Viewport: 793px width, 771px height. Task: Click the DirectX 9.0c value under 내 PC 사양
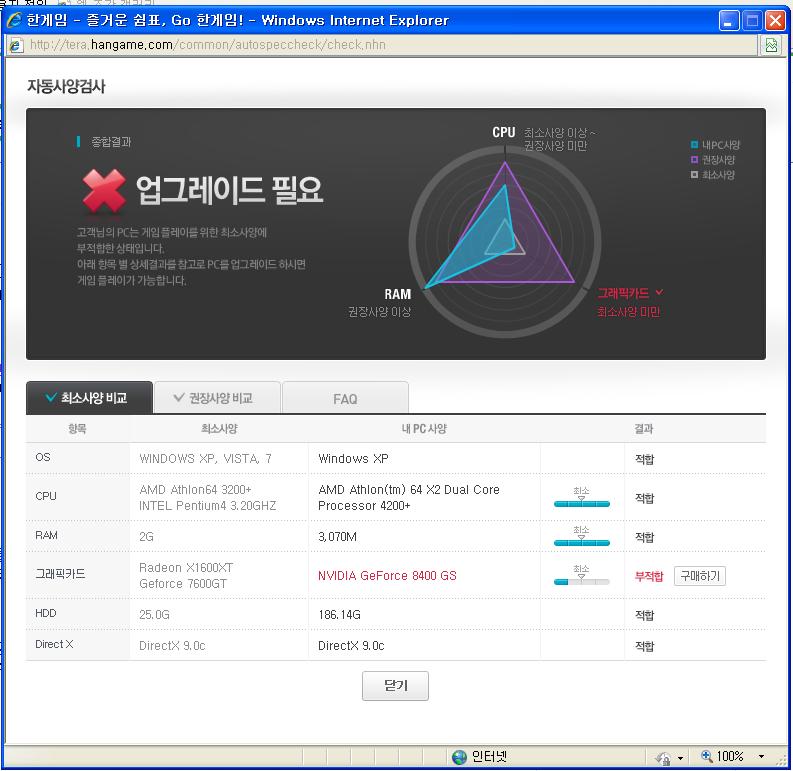pos(351,646)
